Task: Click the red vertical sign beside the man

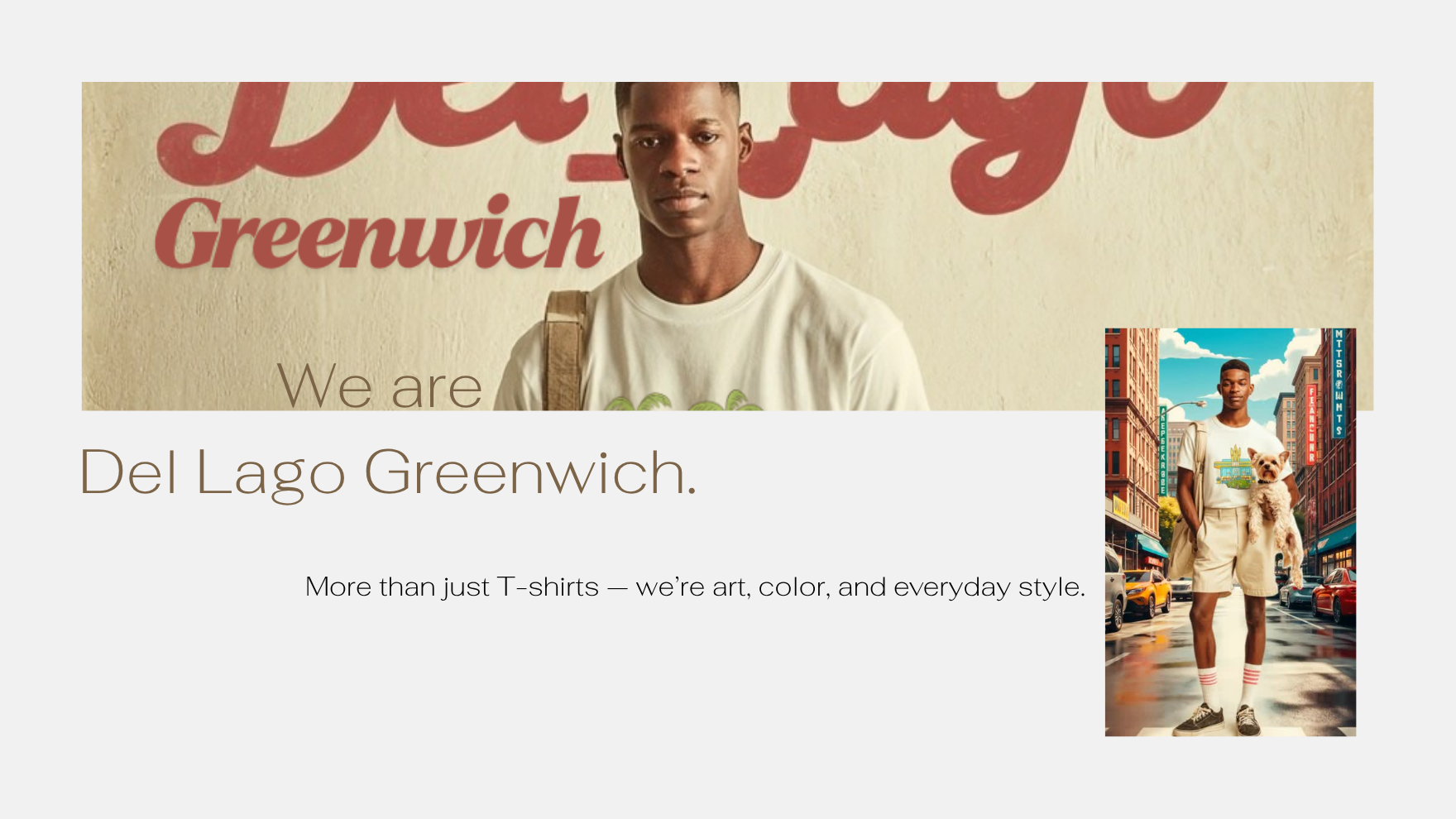Action: pyautogui.click(x=1311, y=424)
